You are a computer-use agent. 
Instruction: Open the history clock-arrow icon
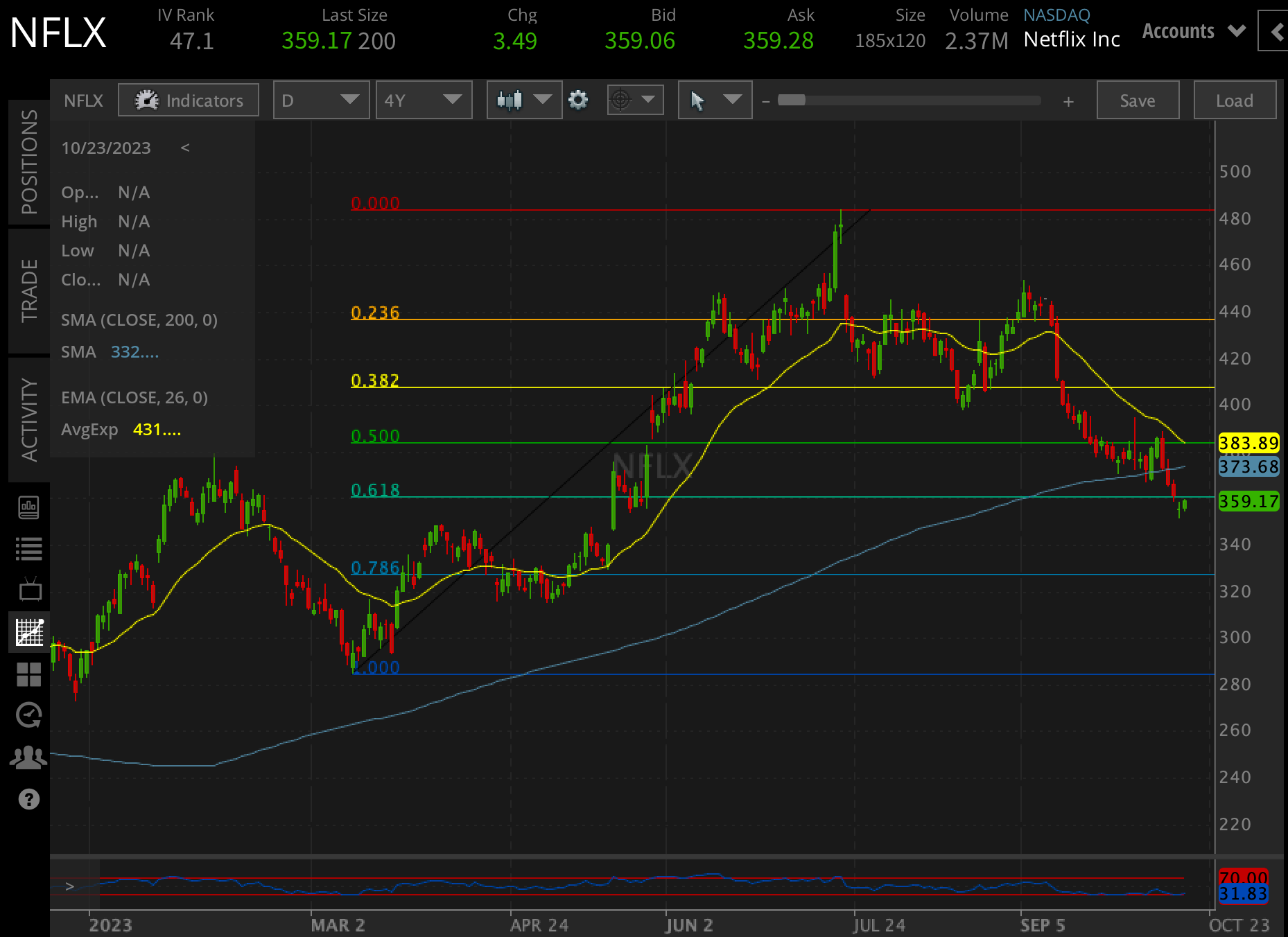(x=29, y=715)
